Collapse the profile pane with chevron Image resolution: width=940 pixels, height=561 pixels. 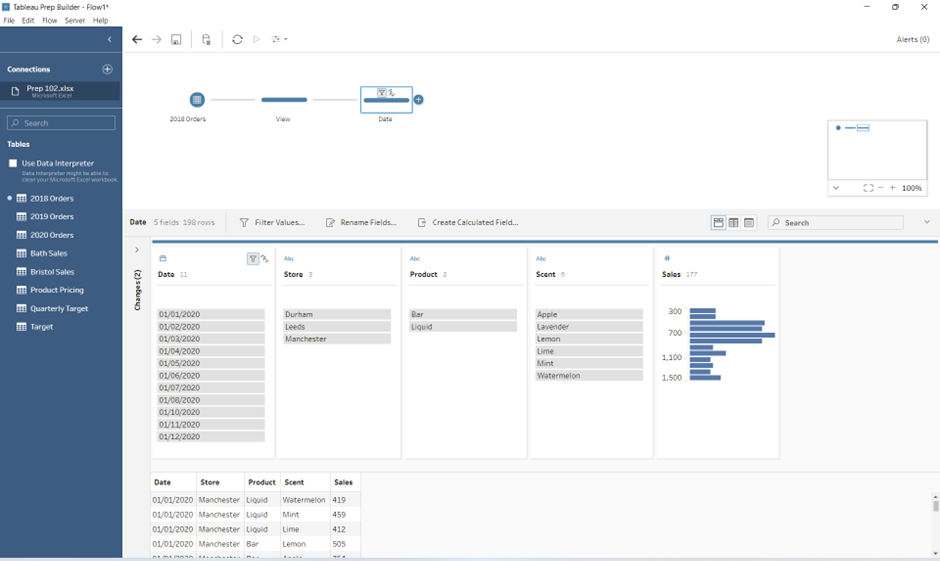pos(927,222)
